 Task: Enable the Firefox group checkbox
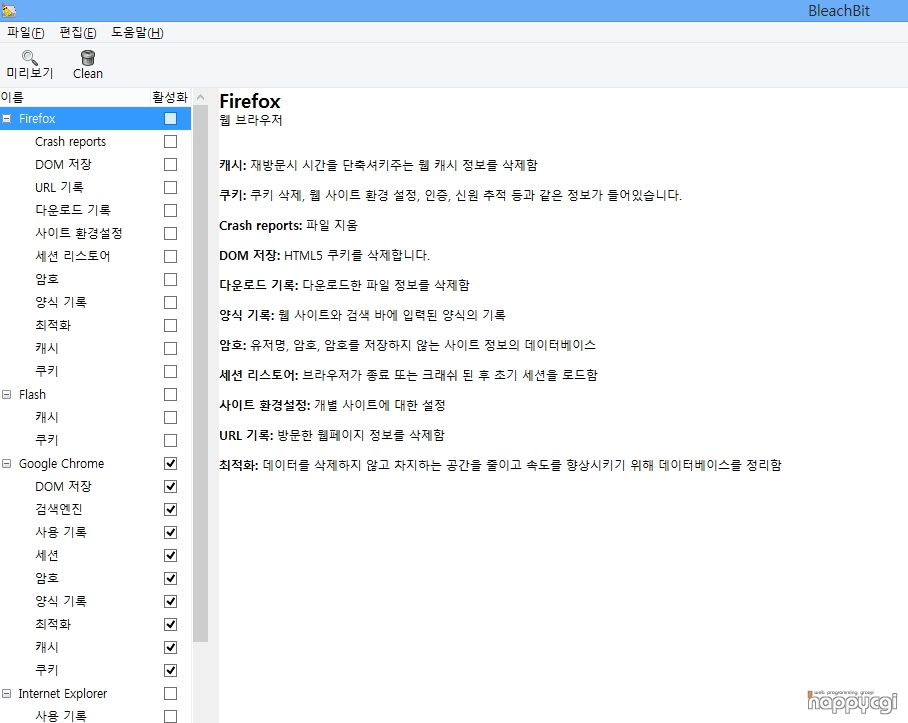click(x=170, y=119)
